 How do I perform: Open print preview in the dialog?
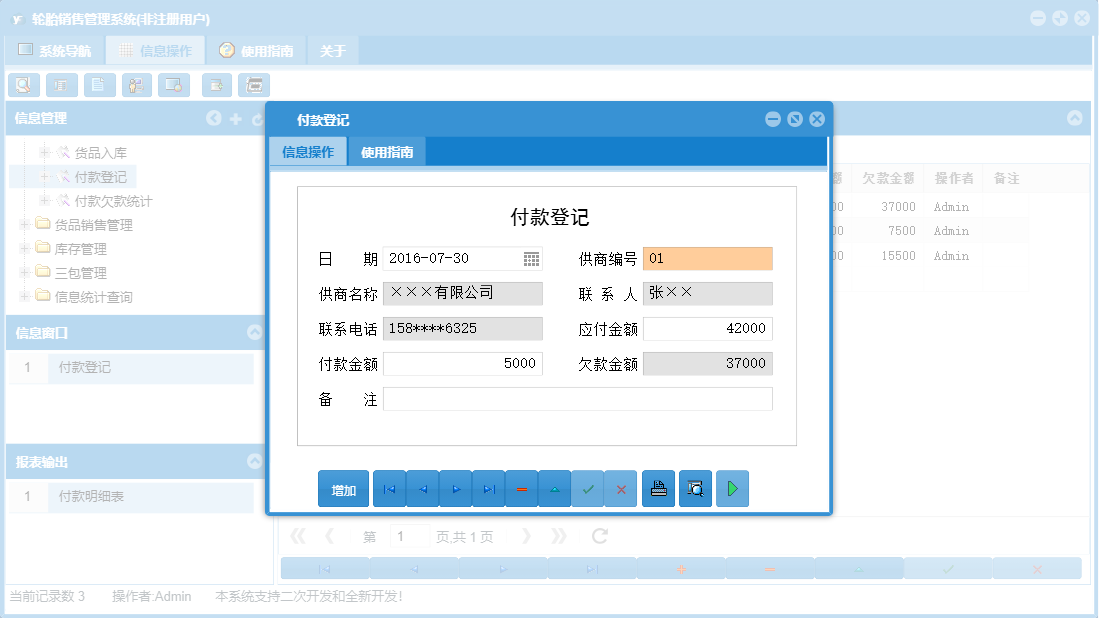pos(695,489)
